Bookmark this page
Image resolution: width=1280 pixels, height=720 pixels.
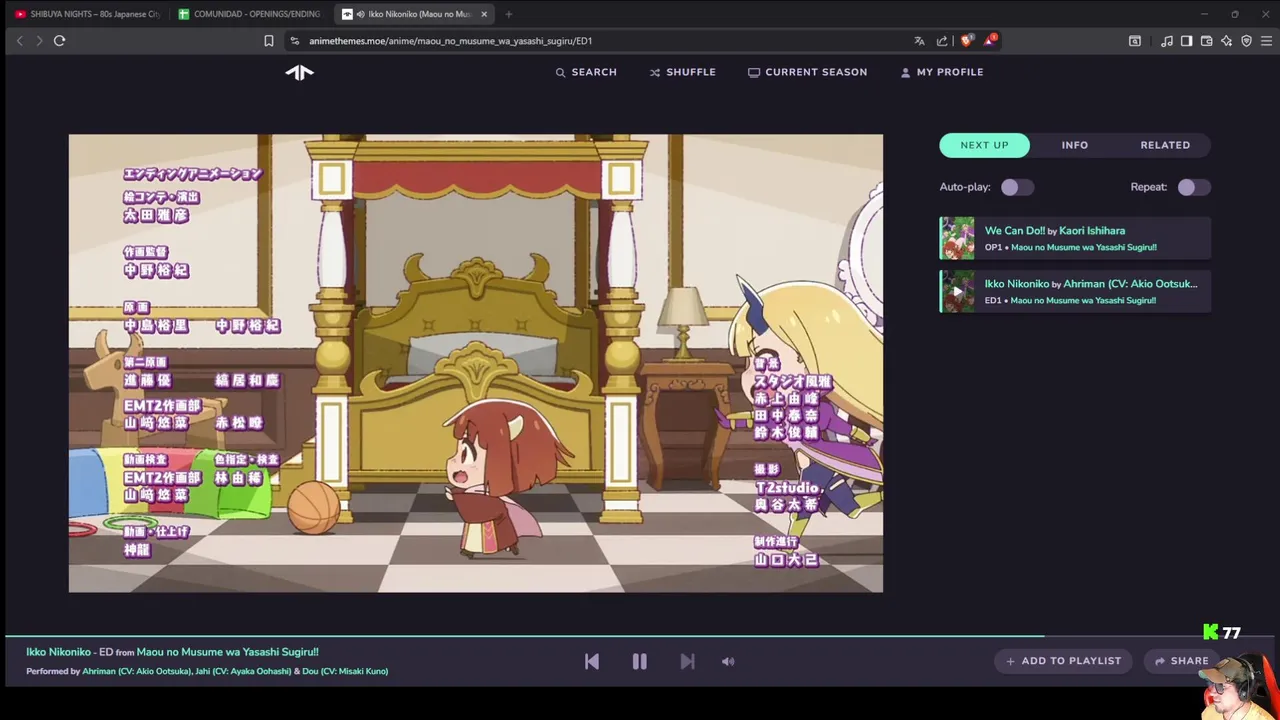pos(268,41)
